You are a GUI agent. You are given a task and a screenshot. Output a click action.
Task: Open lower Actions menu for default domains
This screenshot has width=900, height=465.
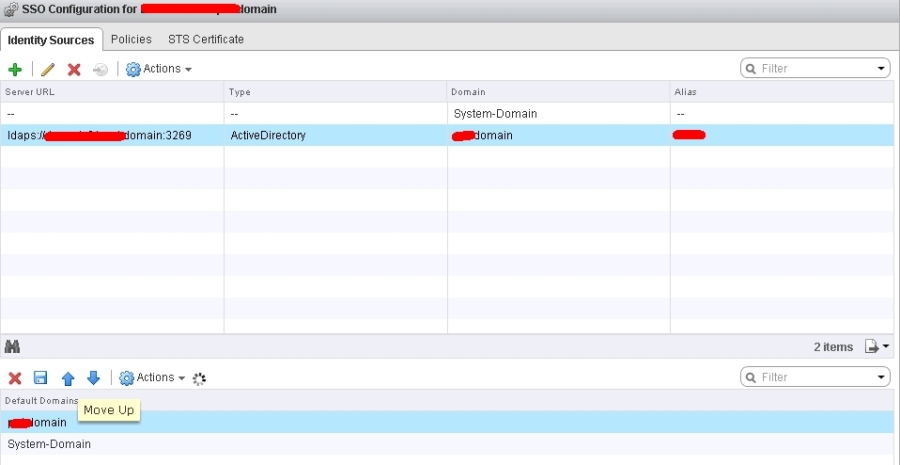[x=152, y=378]
